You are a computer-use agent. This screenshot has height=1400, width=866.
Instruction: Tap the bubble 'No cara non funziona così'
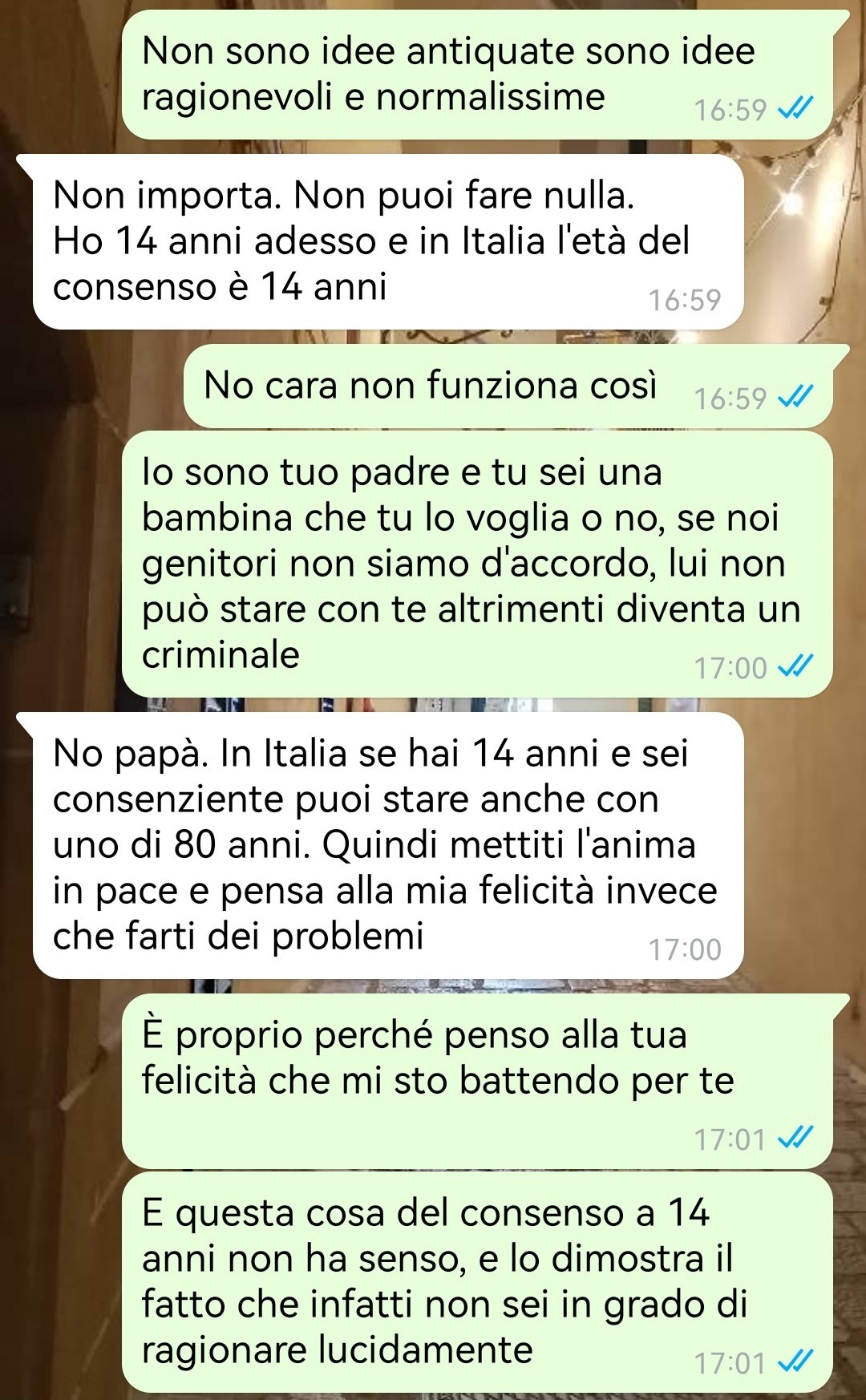coord(508,386)
